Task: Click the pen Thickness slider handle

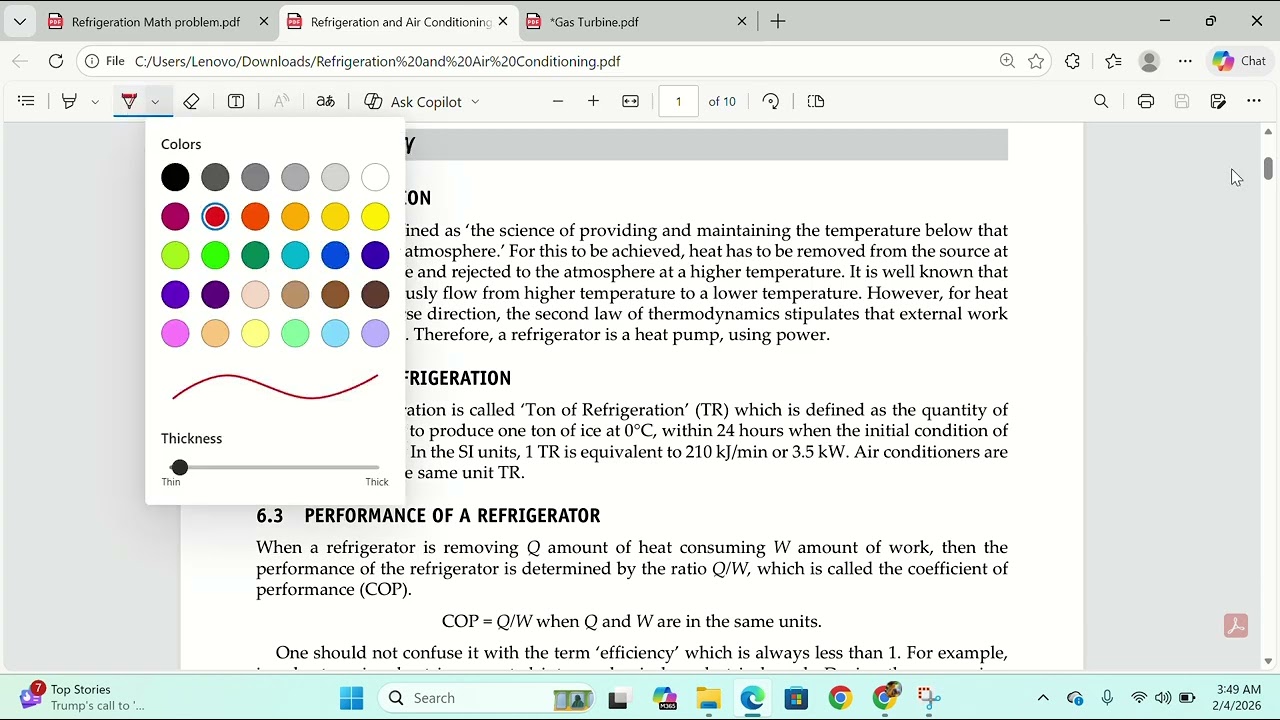Action: coord(179,467)
